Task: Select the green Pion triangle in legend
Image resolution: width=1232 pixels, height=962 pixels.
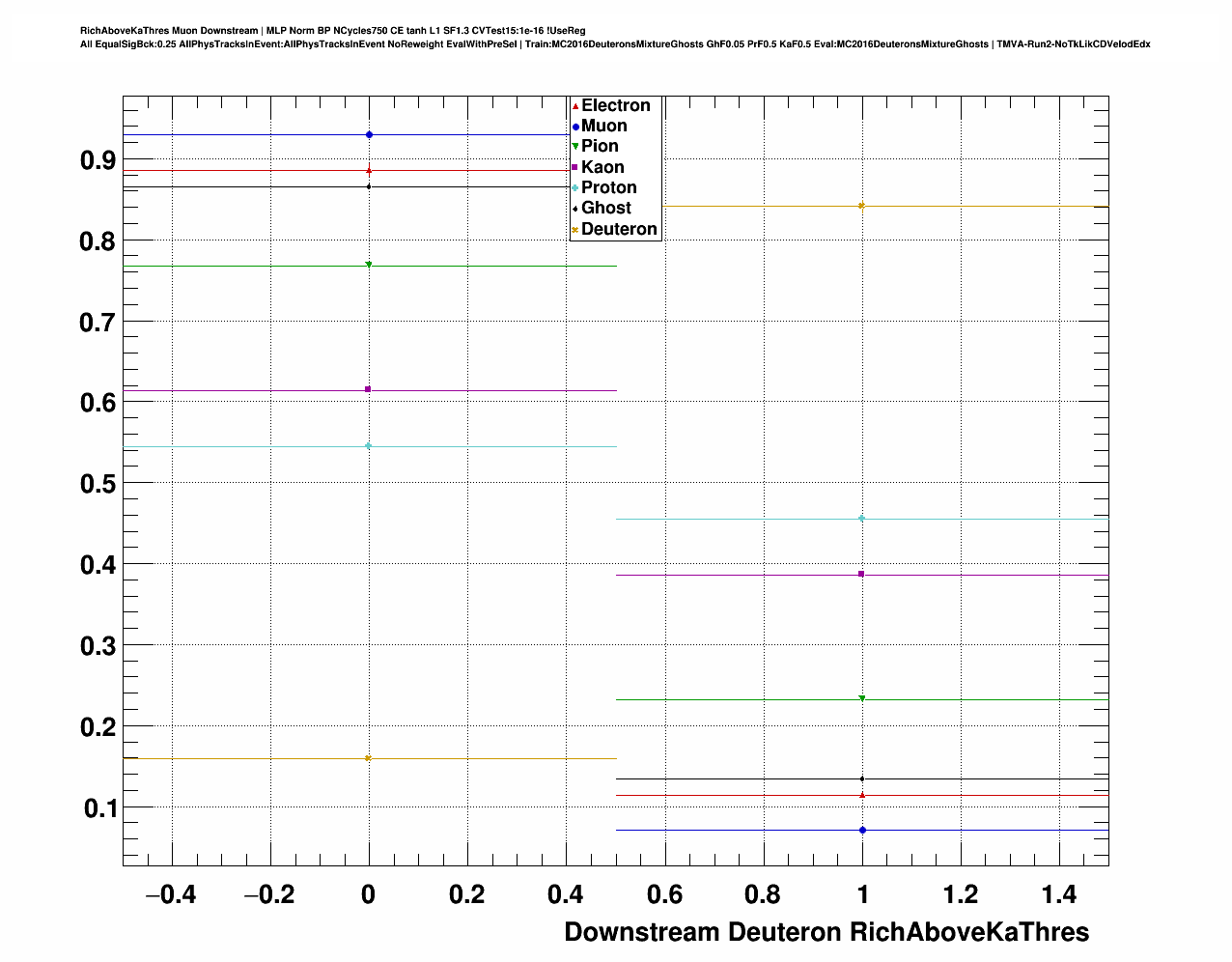Action: (x=575, y=147)
